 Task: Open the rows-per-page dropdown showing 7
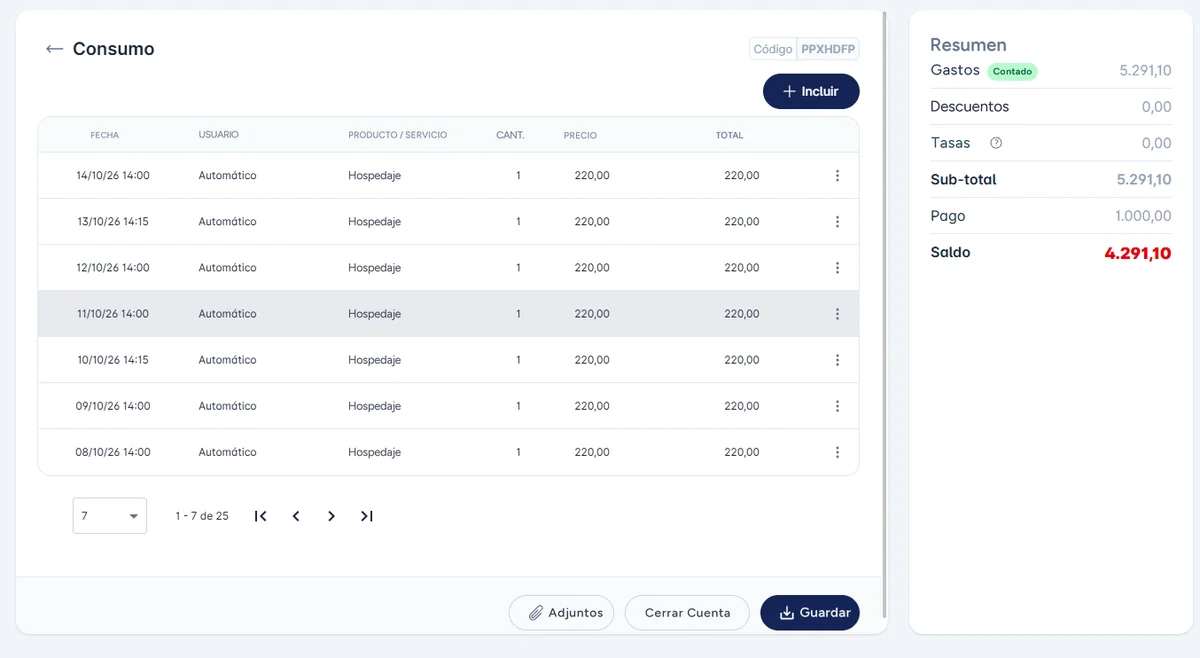pos(110,516)
